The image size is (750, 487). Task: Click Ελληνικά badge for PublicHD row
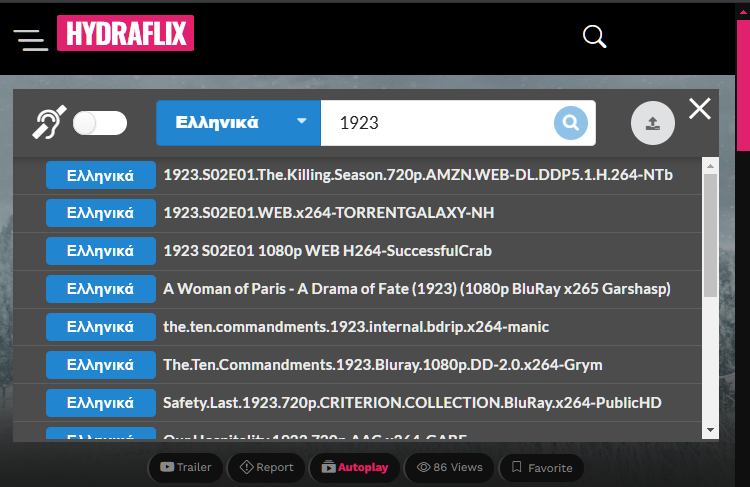(101, 403)
